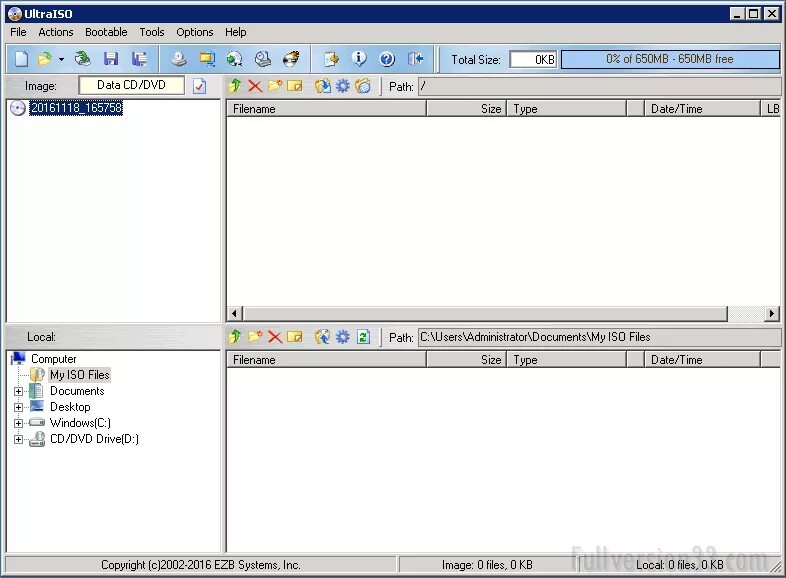The height and width of the screenshot is (578, 786).
Task: Open the Tools menu
Action: [152, 32]
